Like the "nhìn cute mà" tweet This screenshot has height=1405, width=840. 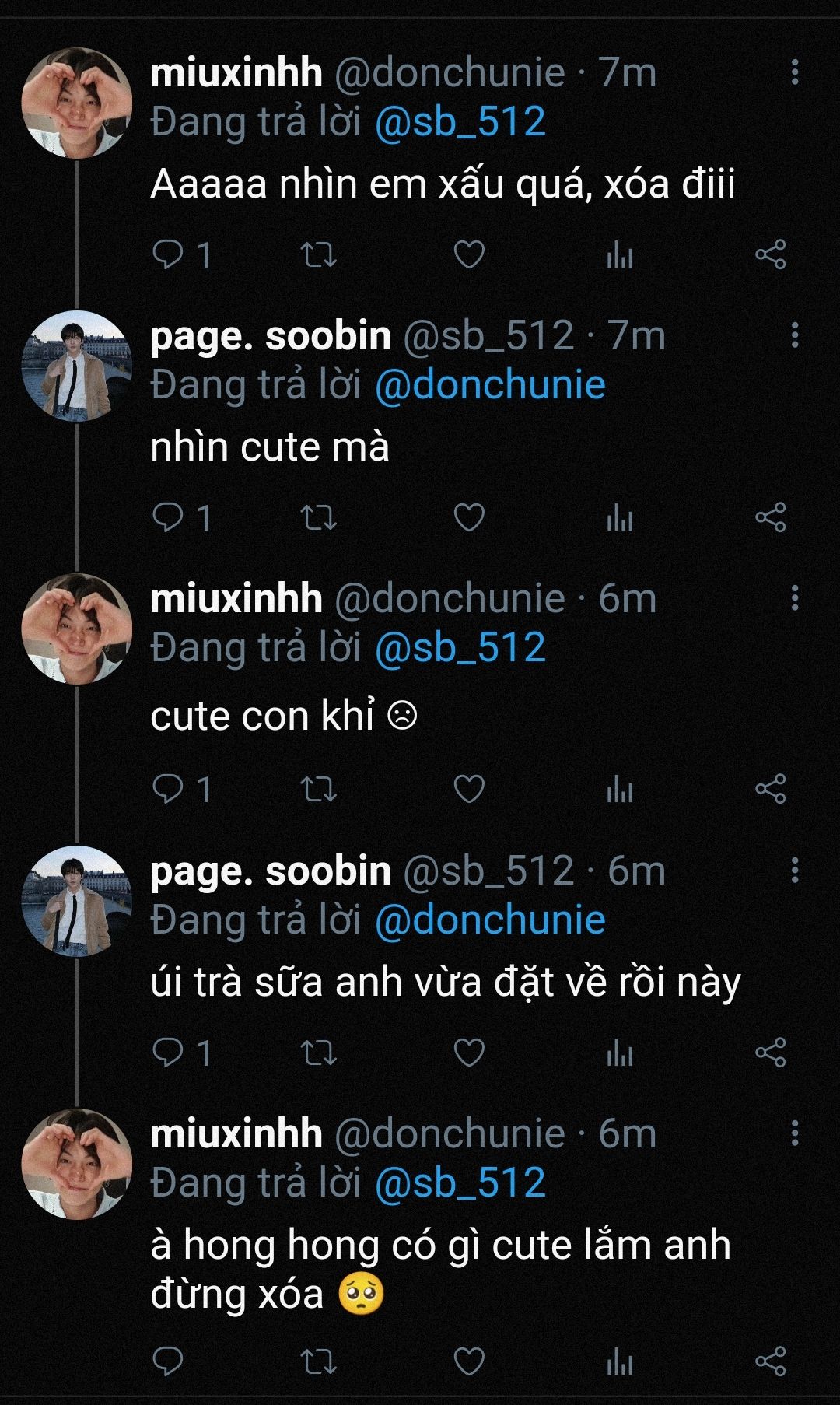469,518
